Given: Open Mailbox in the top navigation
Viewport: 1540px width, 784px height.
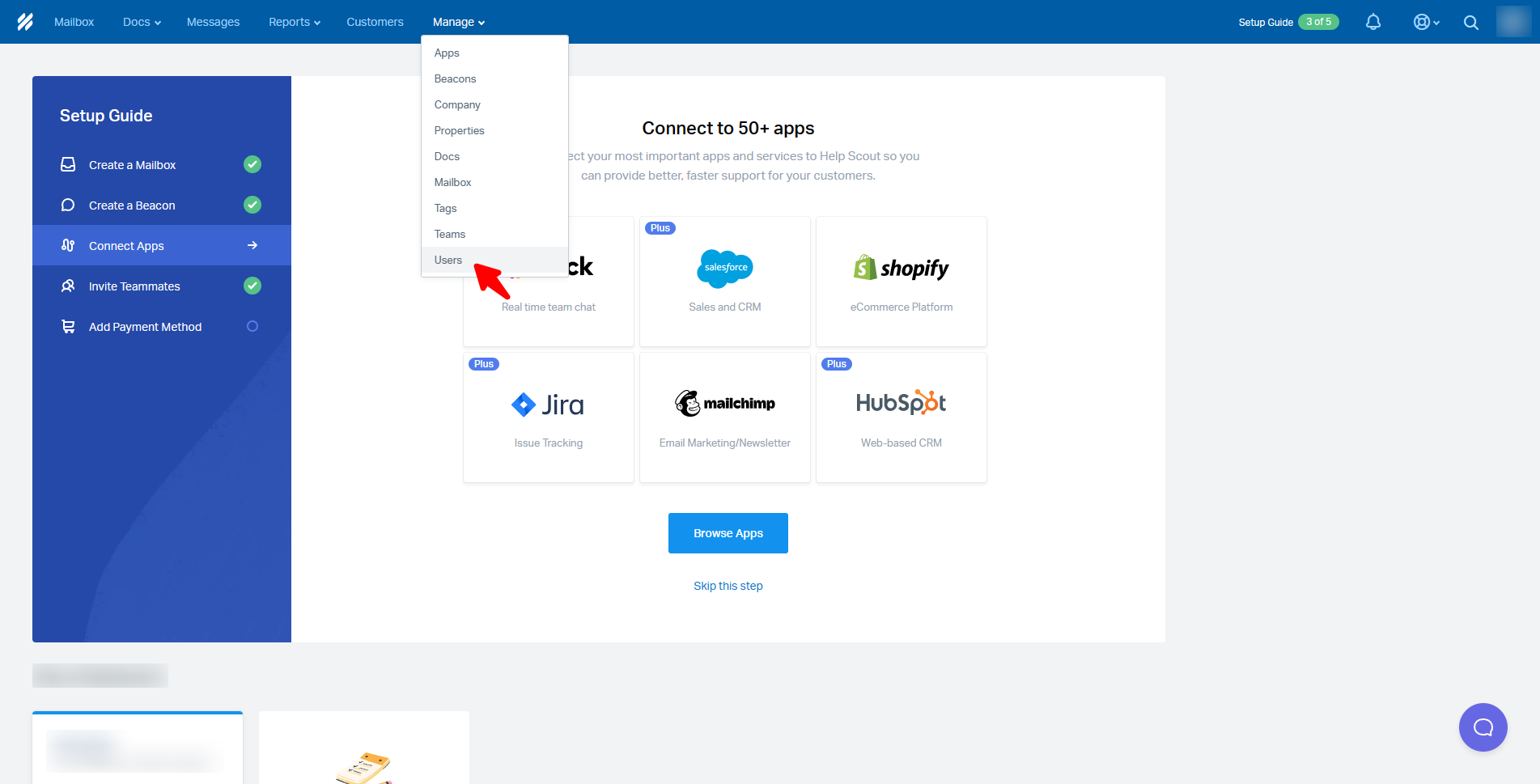Looking at the screenshot, I should [x=74, y=22].
